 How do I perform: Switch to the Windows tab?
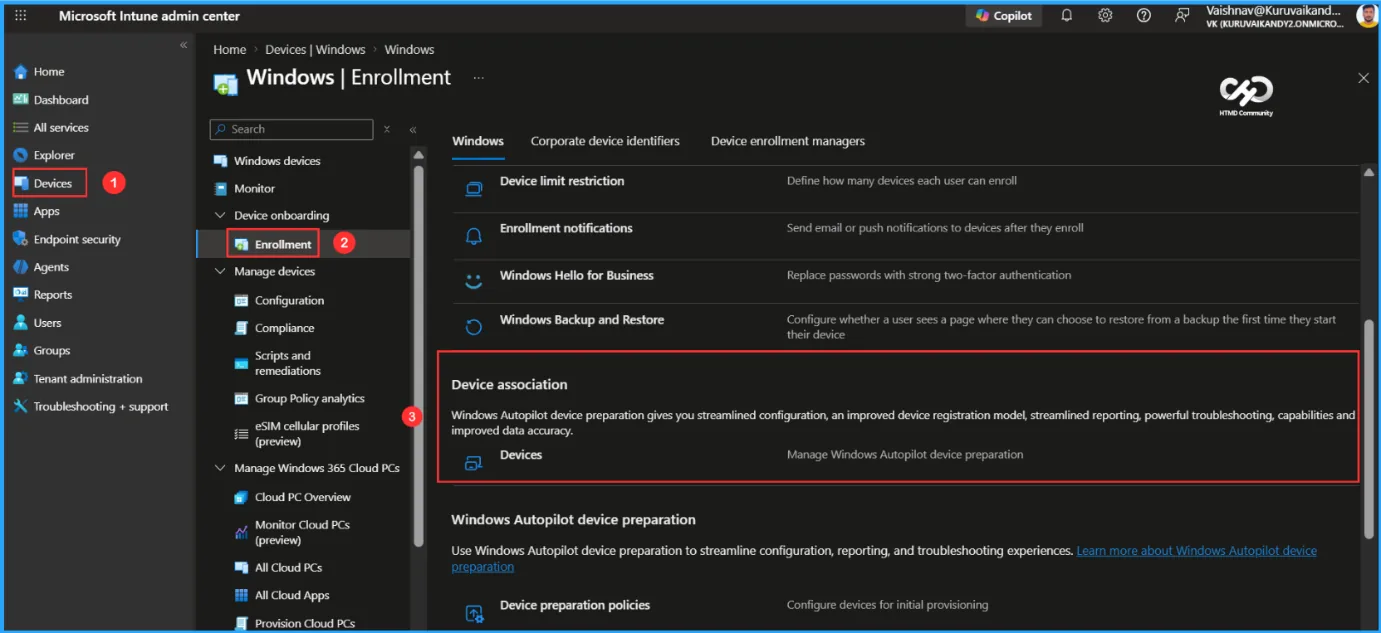pos(478,141)
